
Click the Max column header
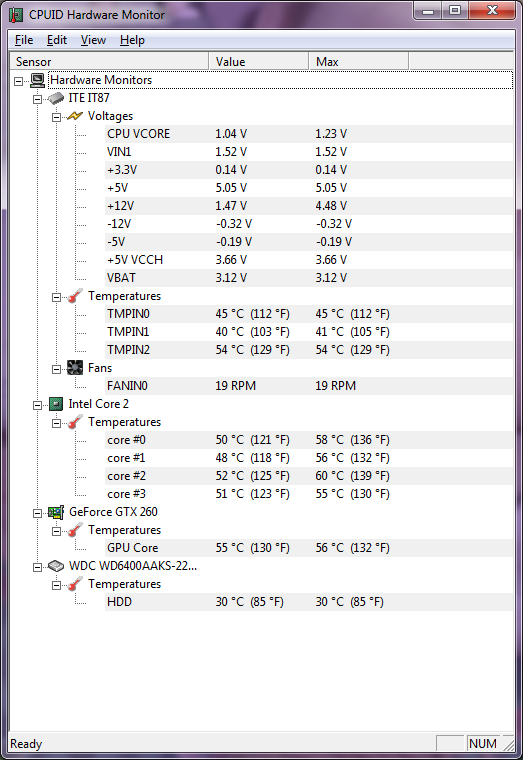coord(359,62)
